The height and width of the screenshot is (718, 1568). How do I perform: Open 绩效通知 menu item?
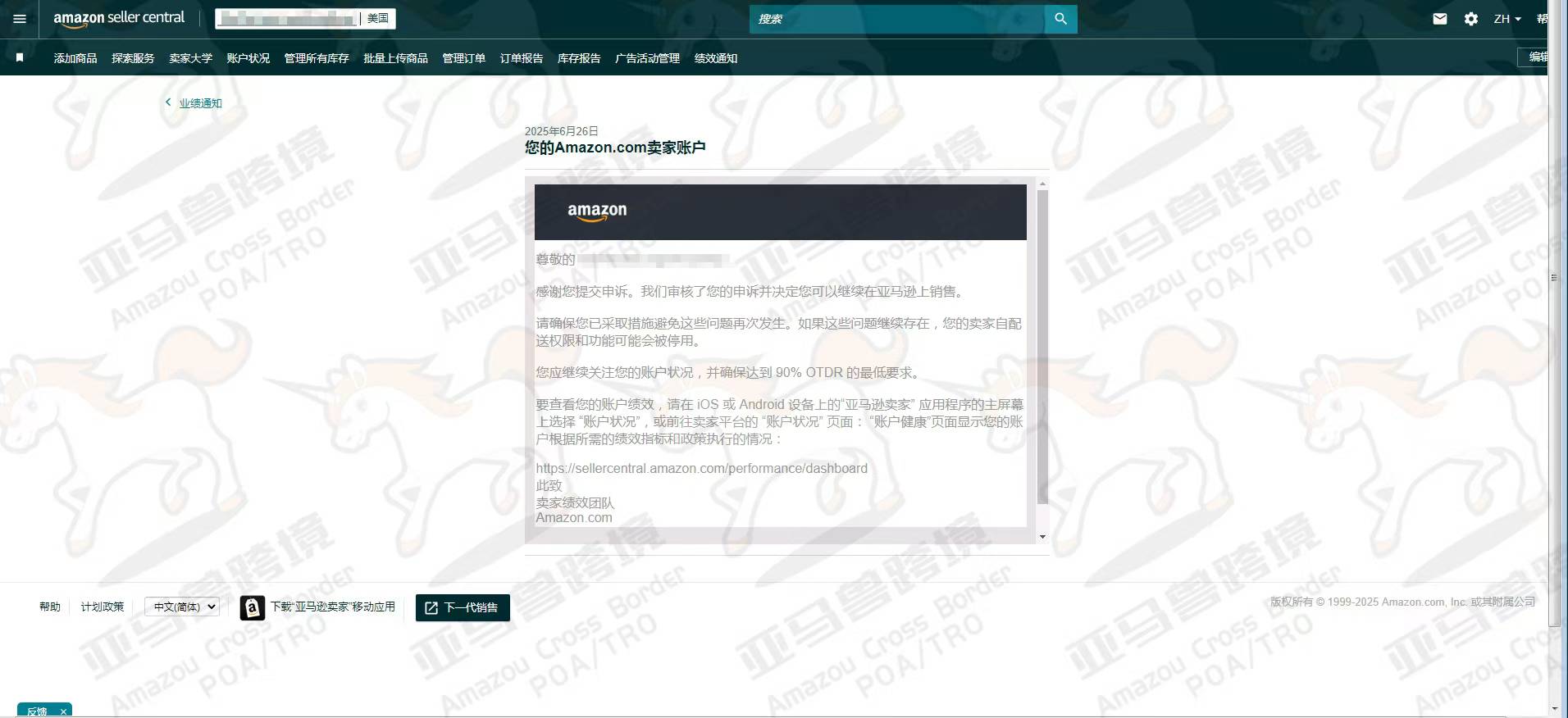[716, 58]
